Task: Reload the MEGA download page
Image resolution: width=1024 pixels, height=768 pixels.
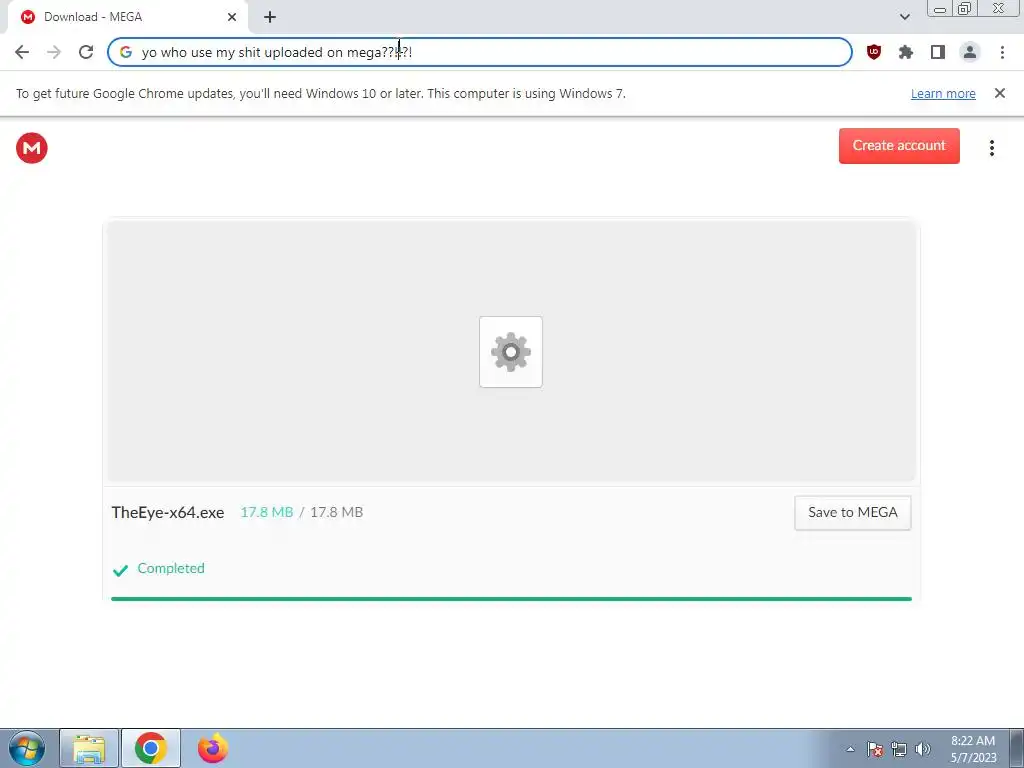Action: click(x=86, y=52)
